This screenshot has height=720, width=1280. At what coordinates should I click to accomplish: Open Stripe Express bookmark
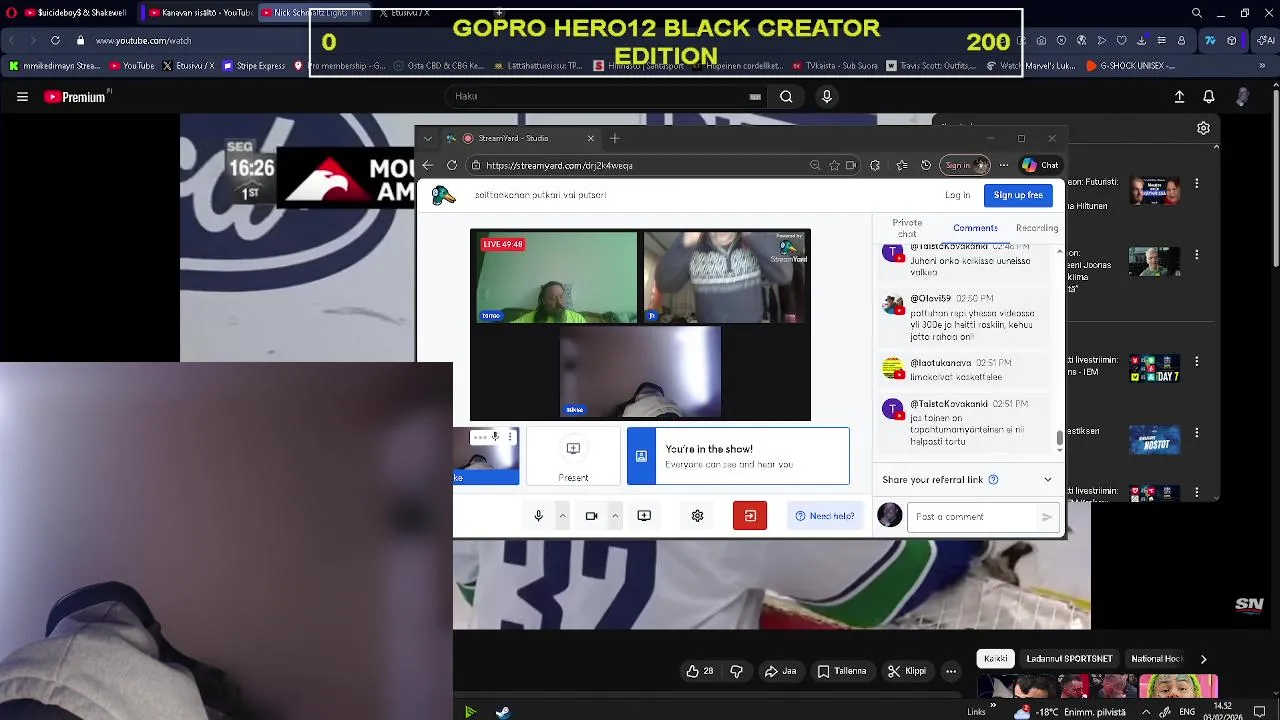pos(254,66)
